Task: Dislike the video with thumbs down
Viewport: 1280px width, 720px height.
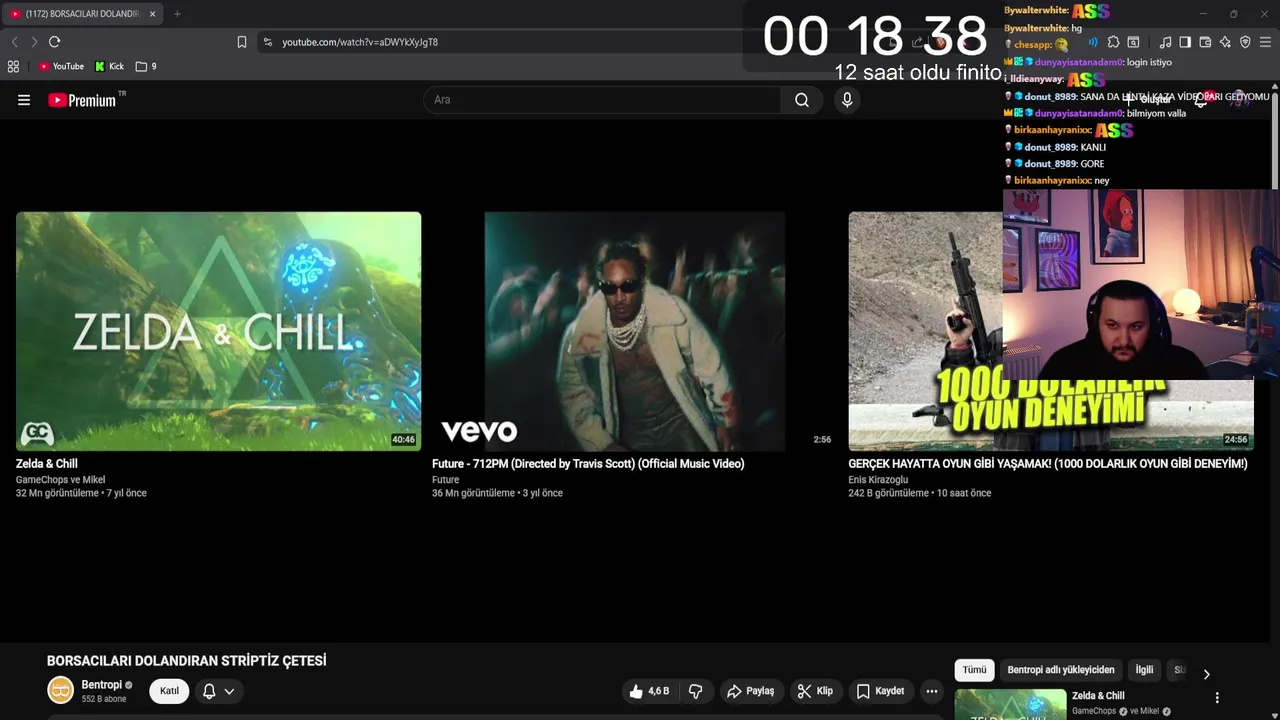Action: tap(696, 691)
